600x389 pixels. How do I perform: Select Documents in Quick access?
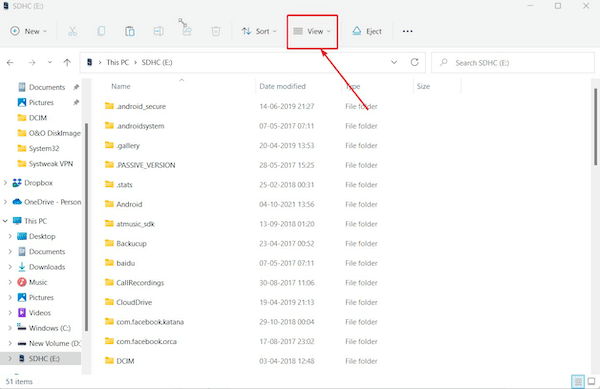[x=47, y=87]
